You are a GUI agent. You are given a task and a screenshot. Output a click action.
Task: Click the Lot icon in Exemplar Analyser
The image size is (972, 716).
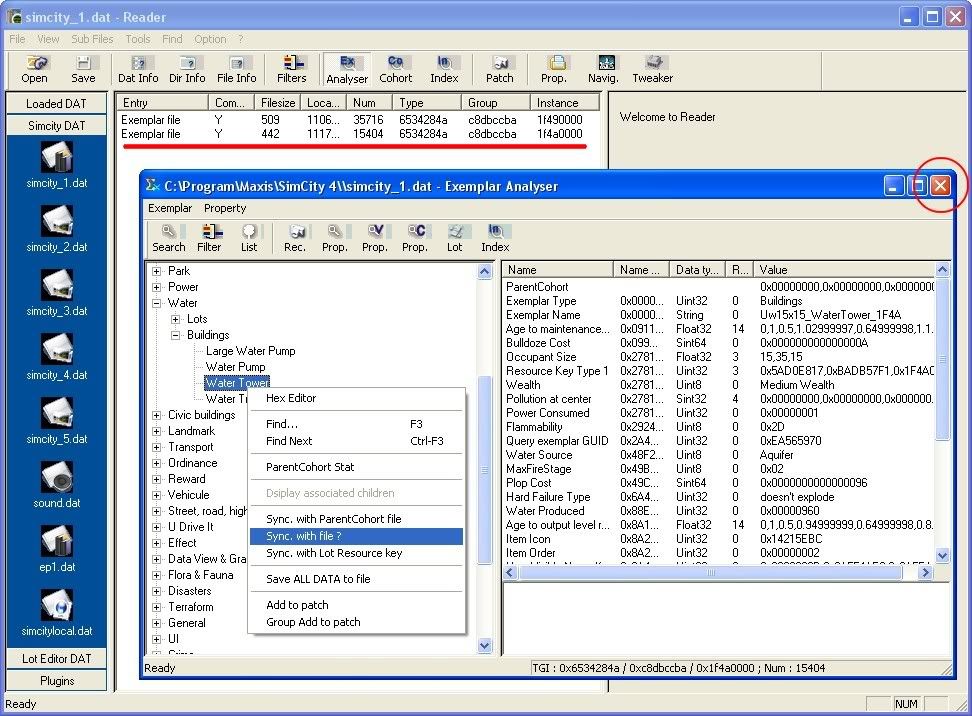click(455, 237)
